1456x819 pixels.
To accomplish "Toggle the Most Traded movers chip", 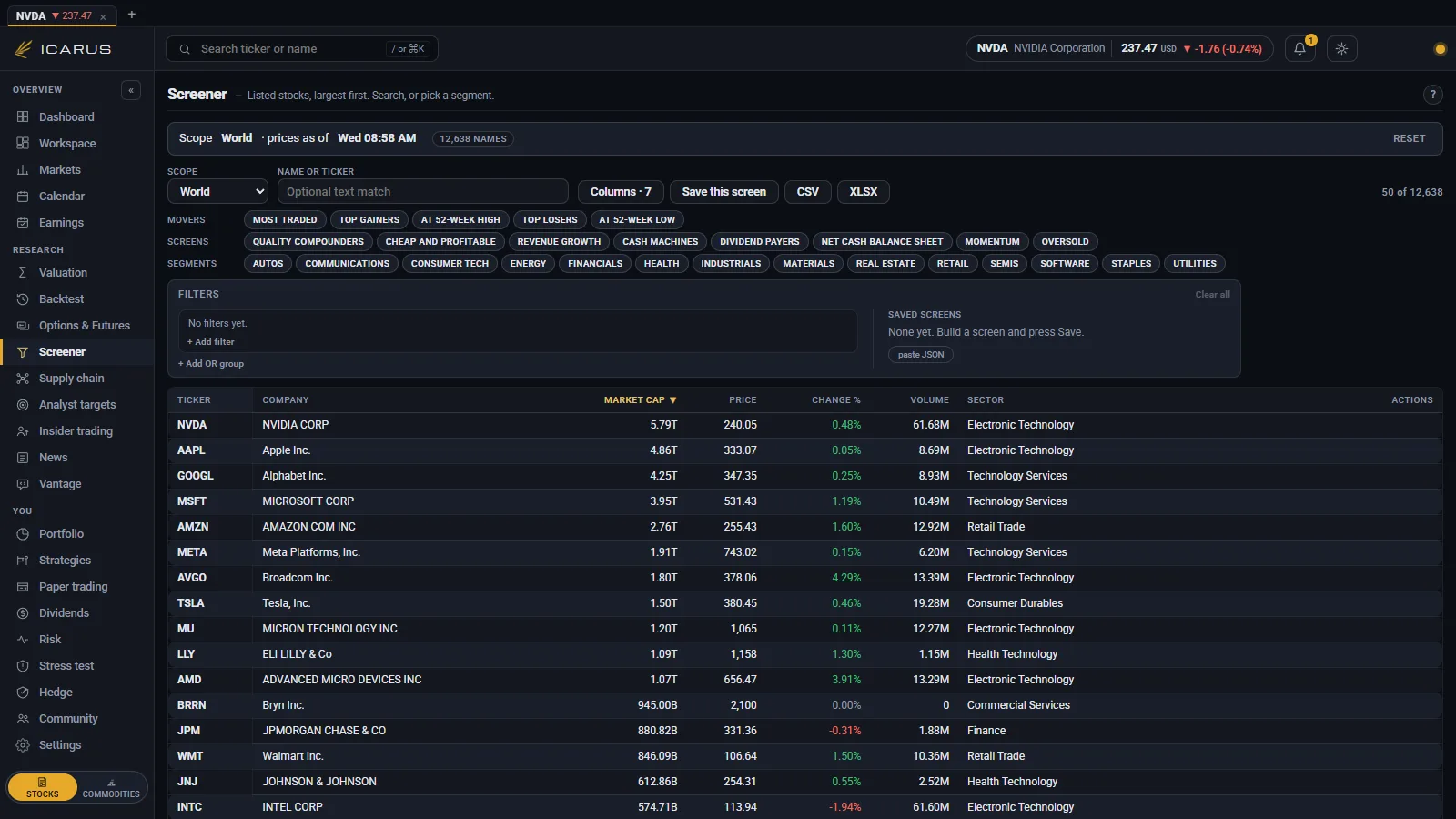I will pyautogui.click(x=285, y=219).
